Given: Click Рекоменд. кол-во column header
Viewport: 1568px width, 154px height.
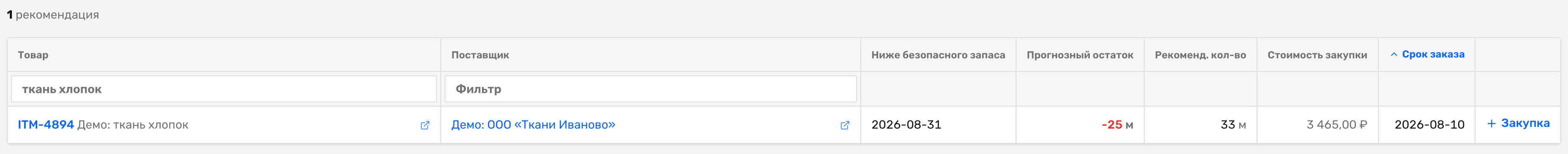Looking at the screenshot, I should 1200,55.
